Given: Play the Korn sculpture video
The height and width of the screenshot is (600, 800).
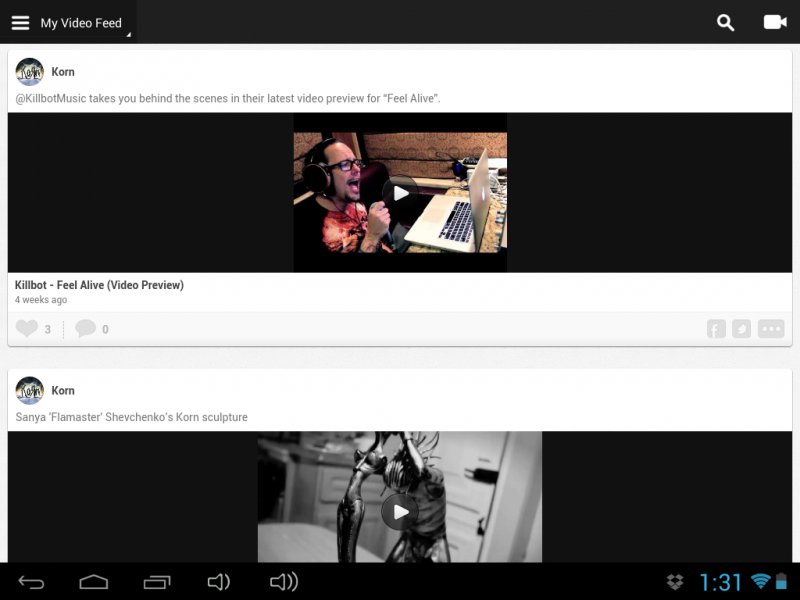Looking at the screenshot, I should pos(401,512).
